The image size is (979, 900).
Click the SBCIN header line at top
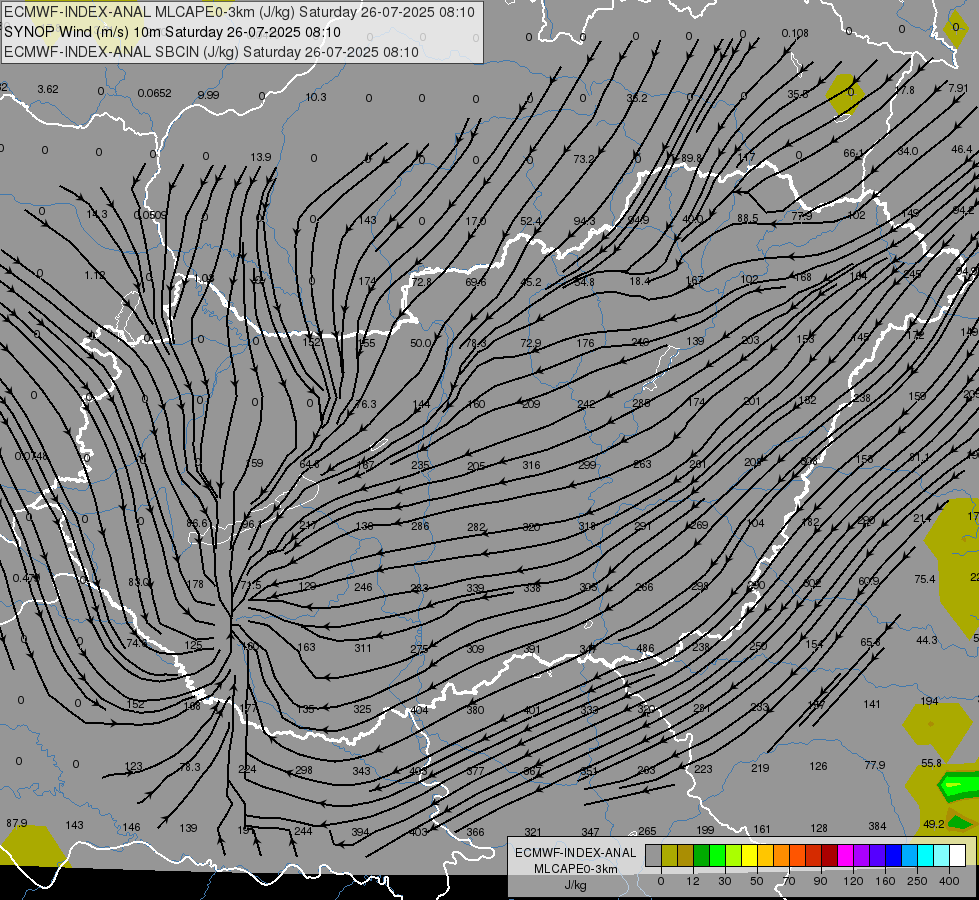point(211,52)
